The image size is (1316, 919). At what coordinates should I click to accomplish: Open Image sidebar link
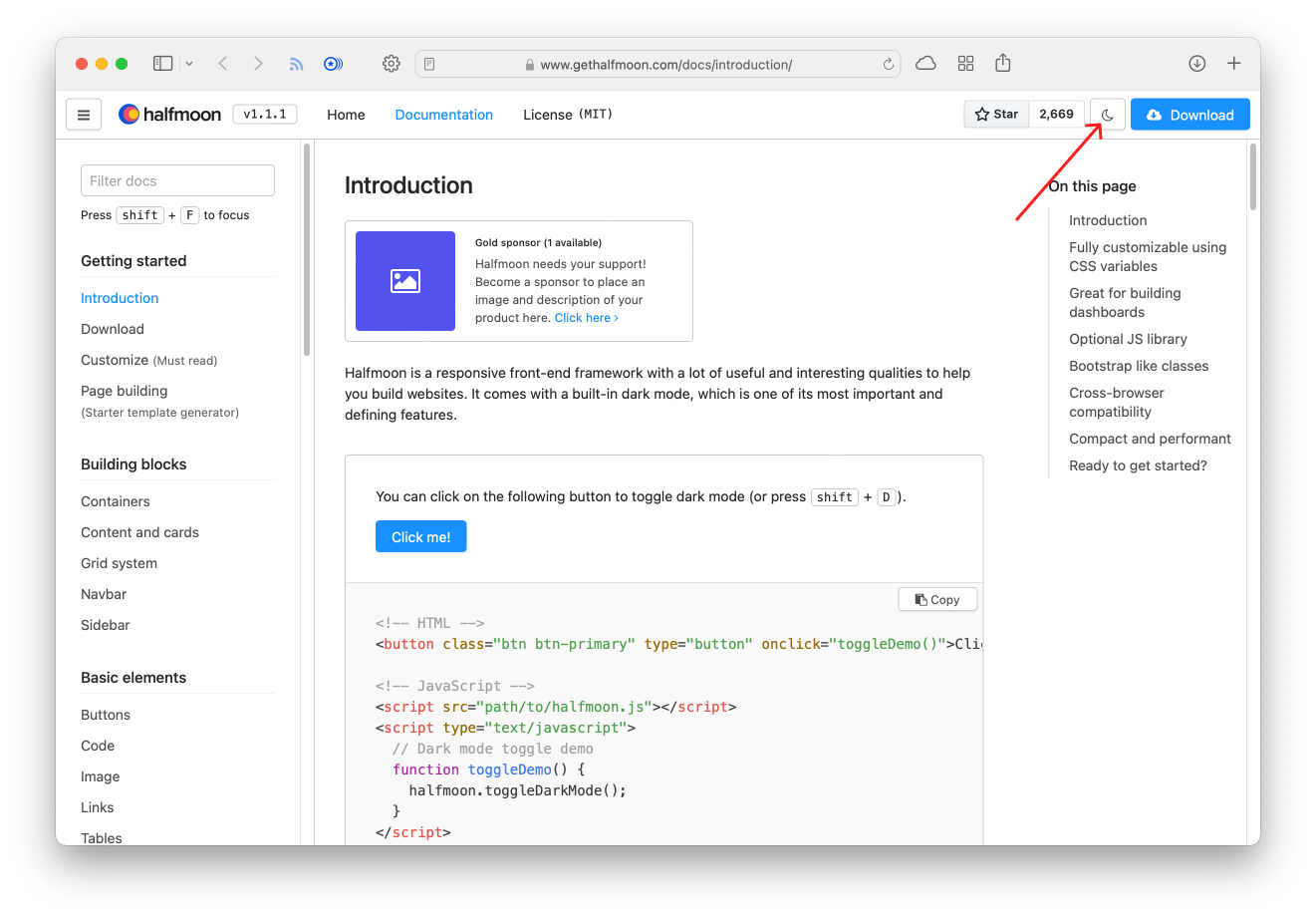100,776
